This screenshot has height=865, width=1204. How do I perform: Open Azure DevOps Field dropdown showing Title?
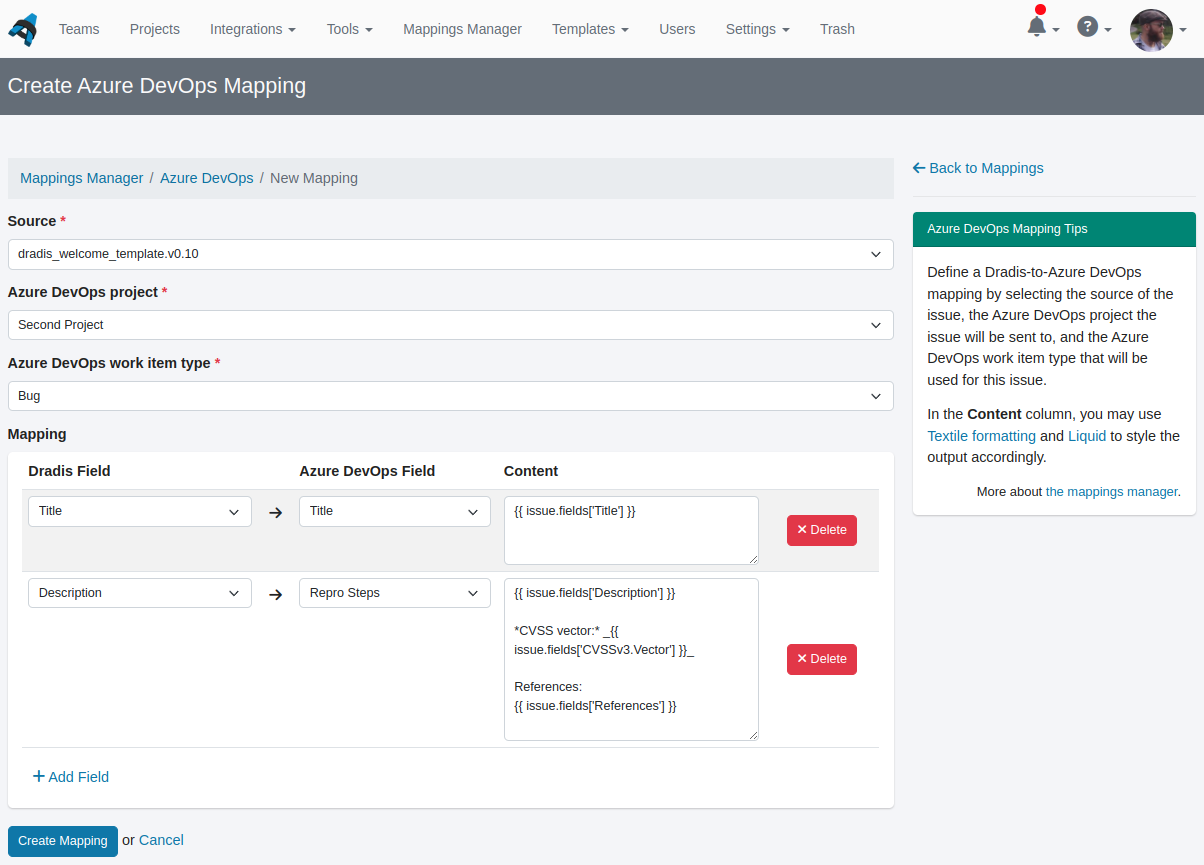(x=395, y=511)
